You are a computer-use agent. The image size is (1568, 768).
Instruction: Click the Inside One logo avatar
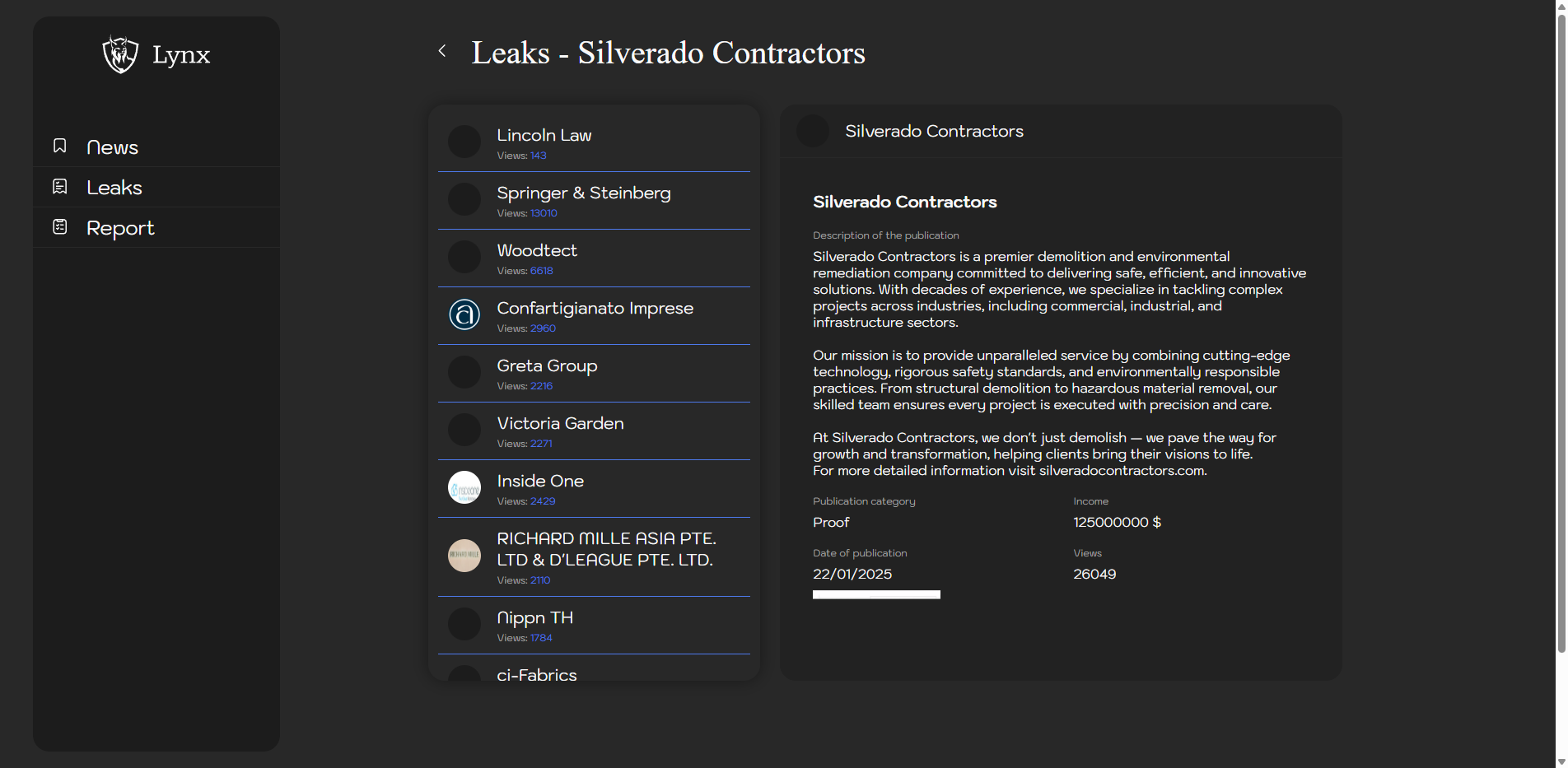pos(464,487)
